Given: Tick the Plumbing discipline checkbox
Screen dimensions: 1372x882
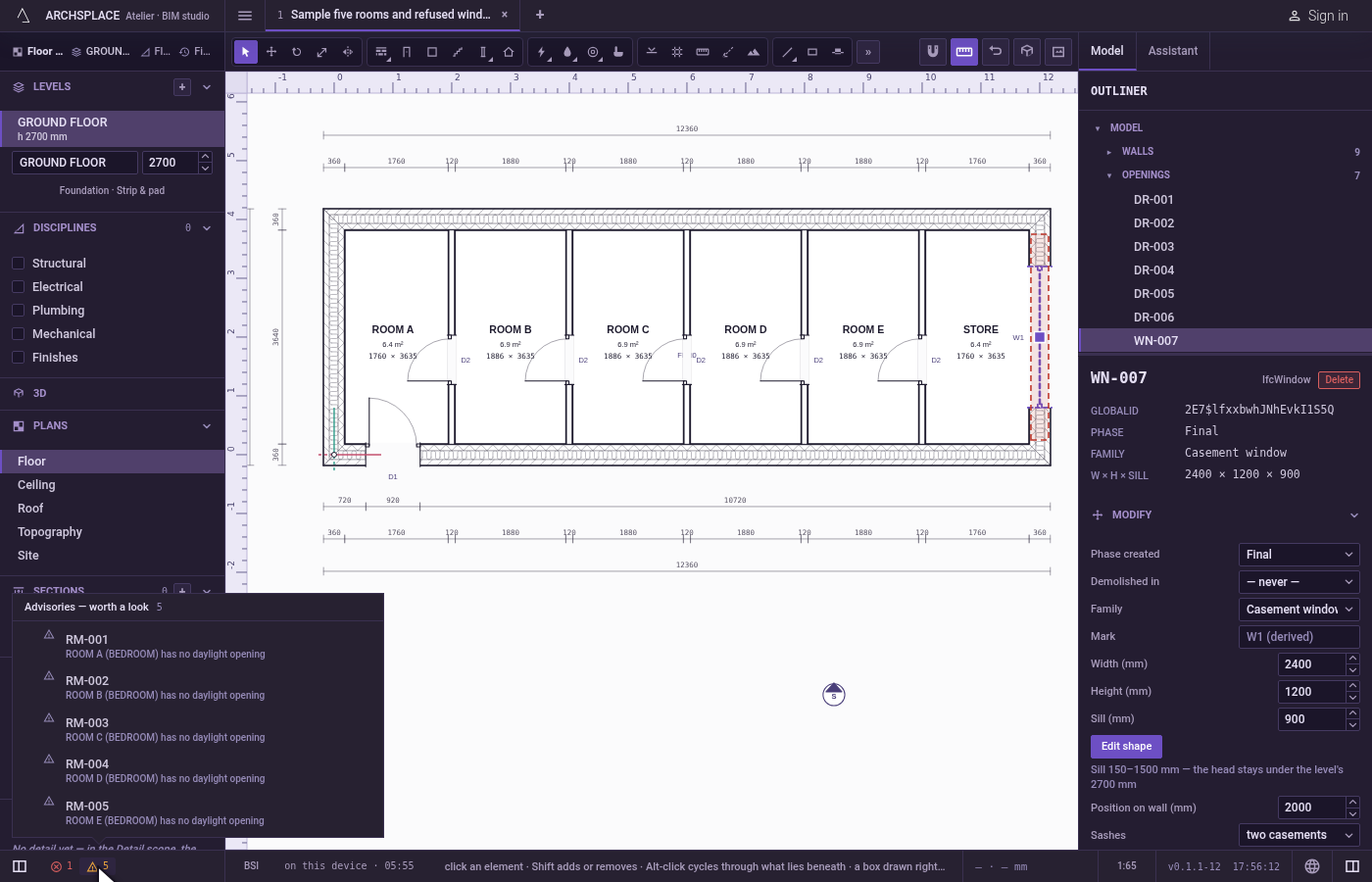Looking at the screenshot, I should [18, 310].
